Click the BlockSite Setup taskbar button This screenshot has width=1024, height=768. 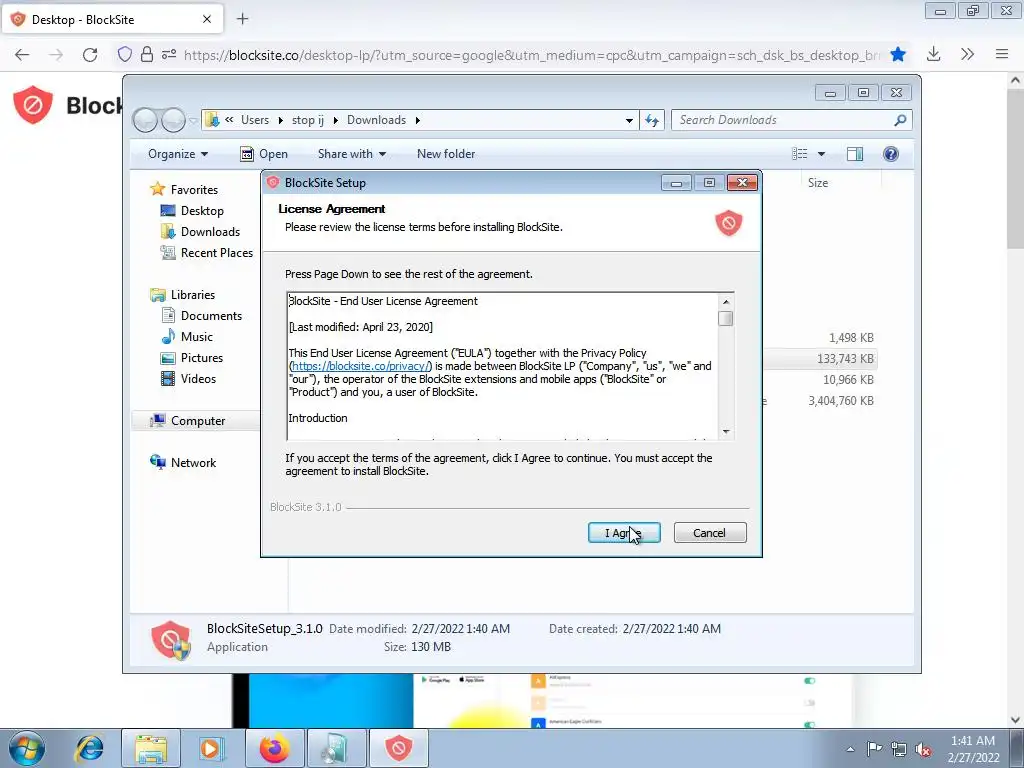(398, 749)
